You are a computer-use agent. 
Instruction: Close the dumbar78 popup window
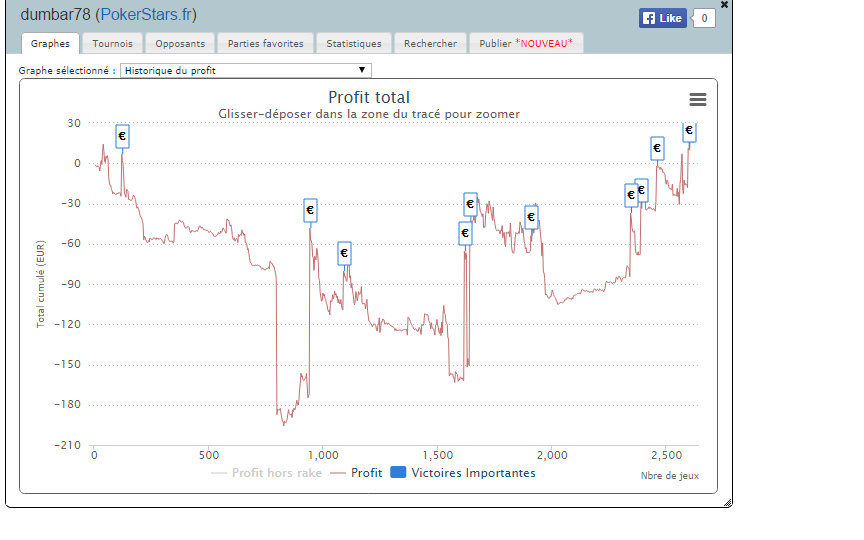click(725, 4)
